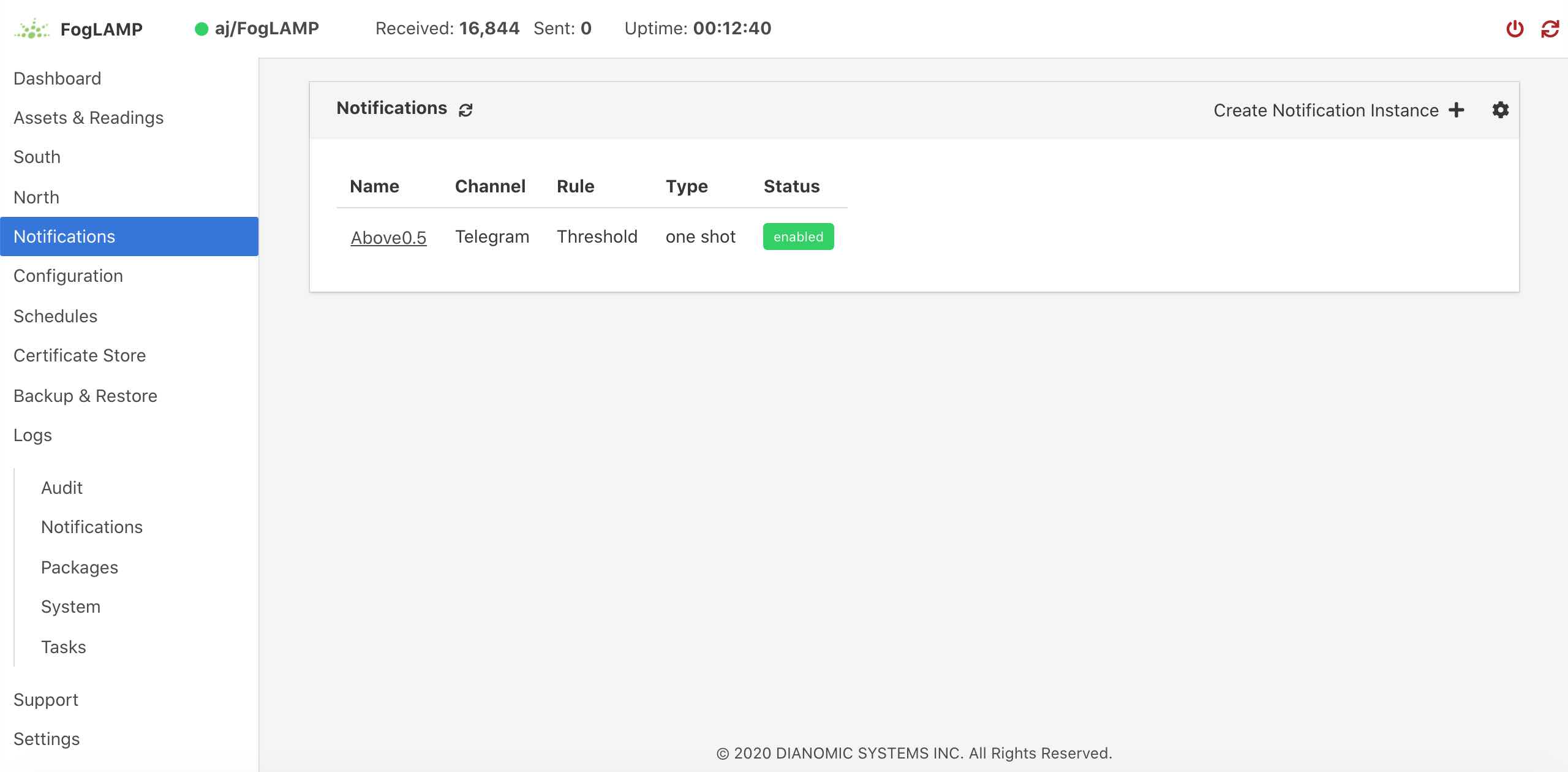
Task: Navigate to Assets & Readings section
Action: pos(88,117)
